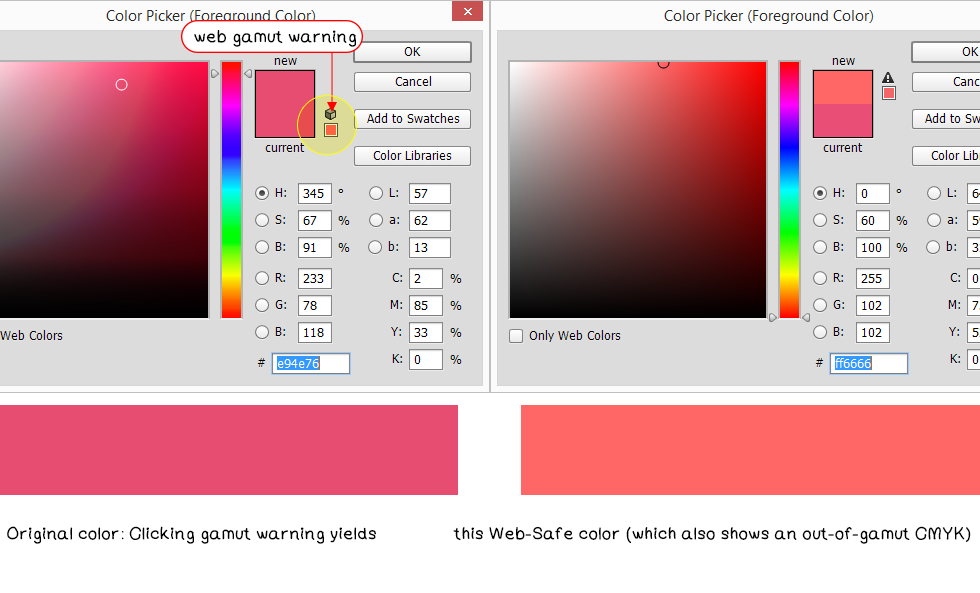980x593 pixels.
Task: Click the web gamut warning cube icon
Action: (331, 114)
